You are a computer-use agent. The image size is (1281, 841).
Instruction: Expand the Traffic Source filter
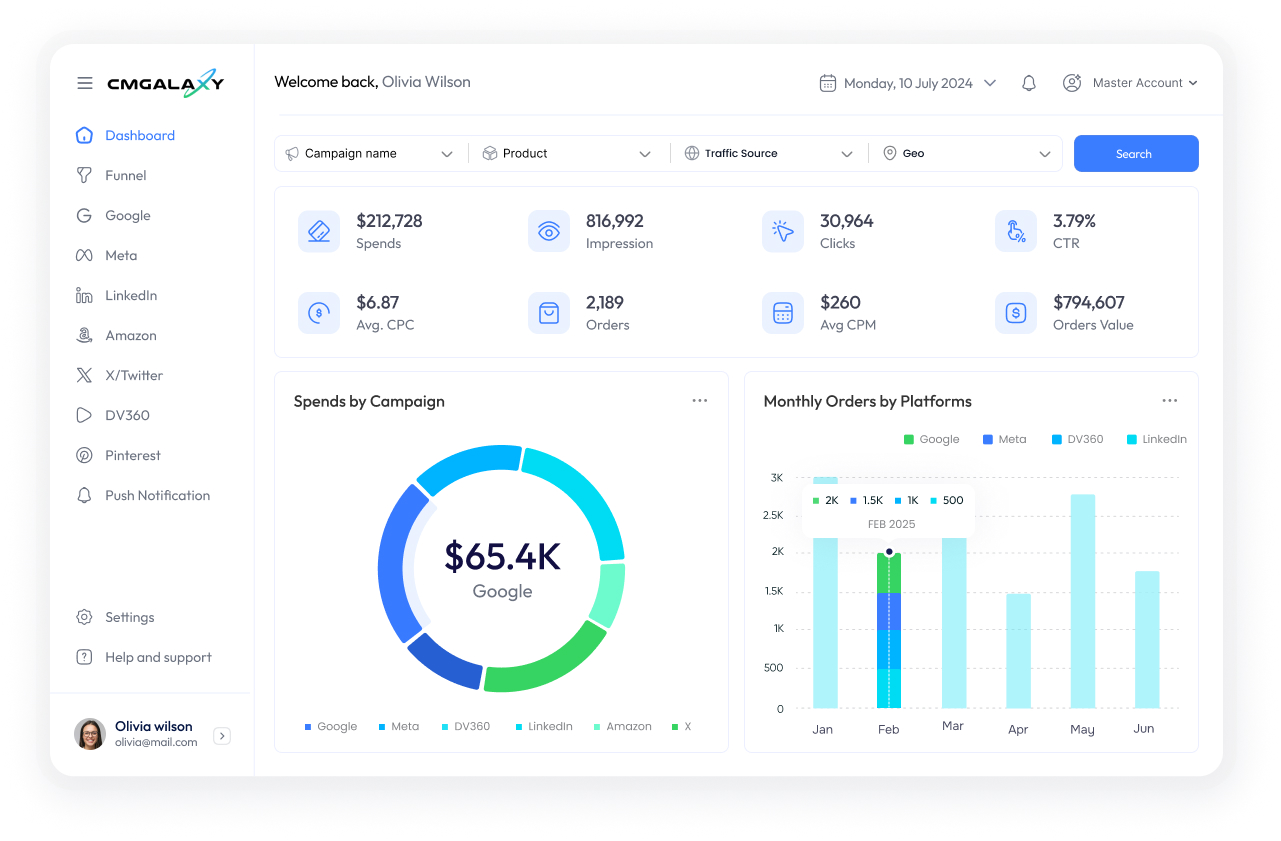tap(768, 153)
